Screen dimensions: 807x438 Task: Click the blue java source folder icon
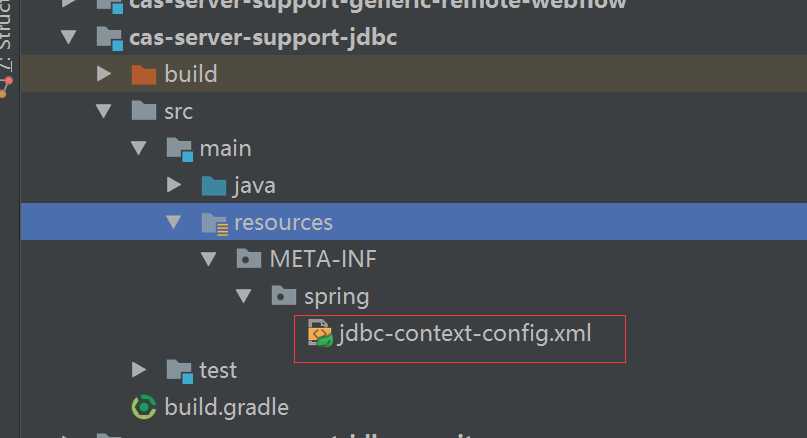pos(214,186)
